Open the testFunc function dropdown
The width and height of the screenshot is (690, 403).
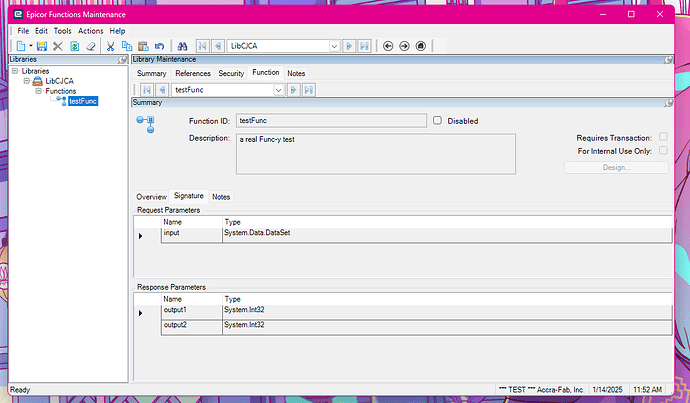[x=278, y=90]
